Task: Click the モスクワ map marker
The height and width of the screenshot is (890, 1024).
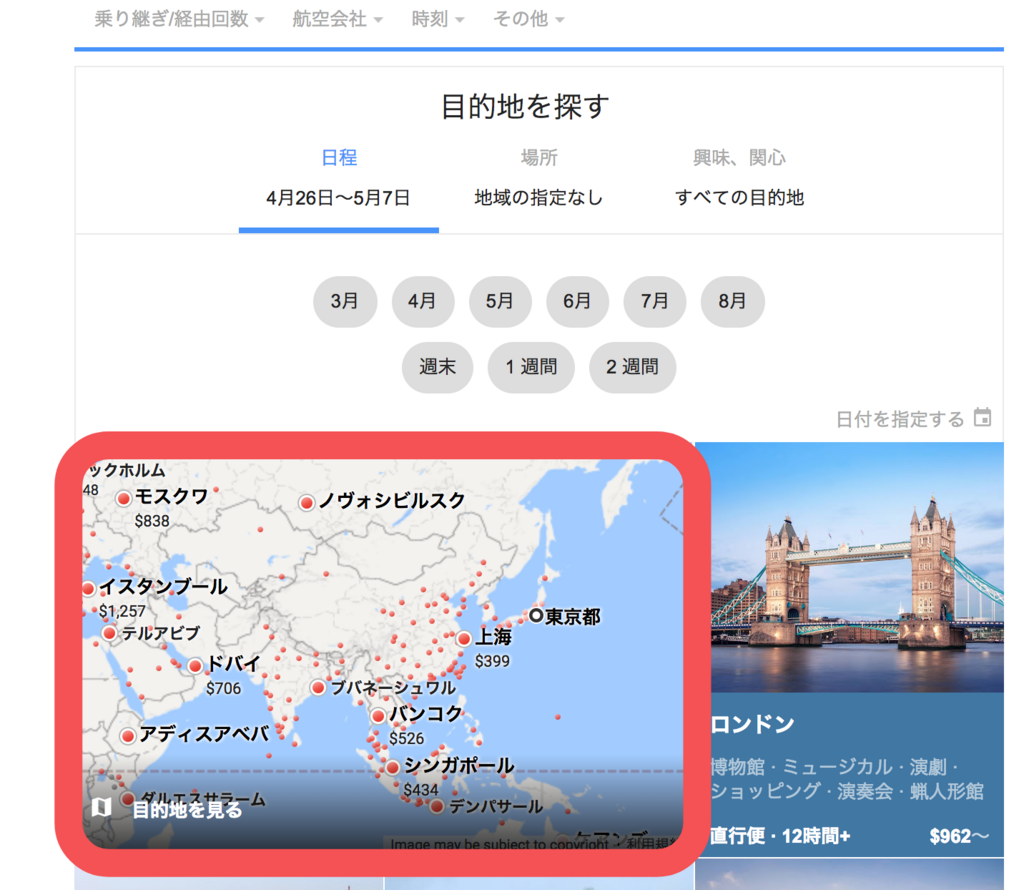Action: [x=123, y=499]
